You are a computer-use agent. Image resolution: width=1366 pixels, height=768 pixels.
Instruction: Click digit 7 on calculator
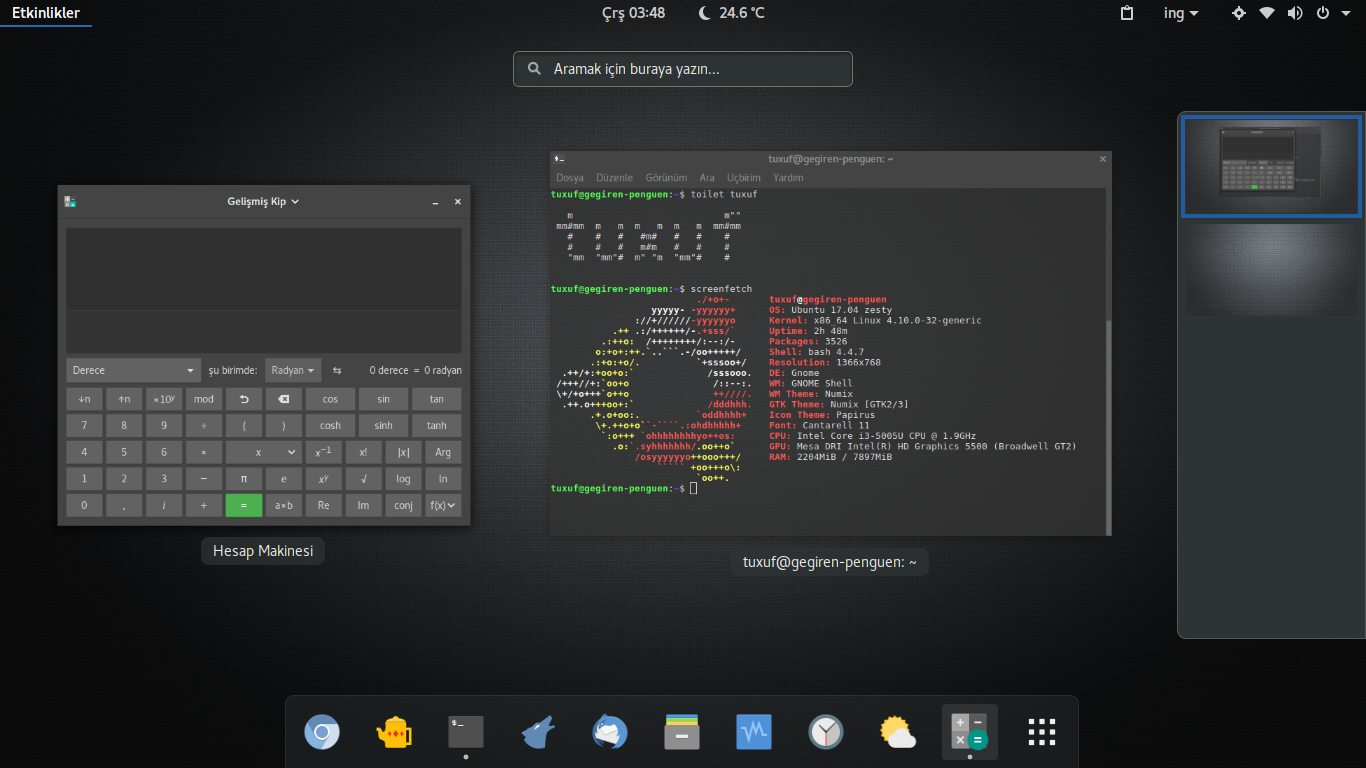pos(84,425)
